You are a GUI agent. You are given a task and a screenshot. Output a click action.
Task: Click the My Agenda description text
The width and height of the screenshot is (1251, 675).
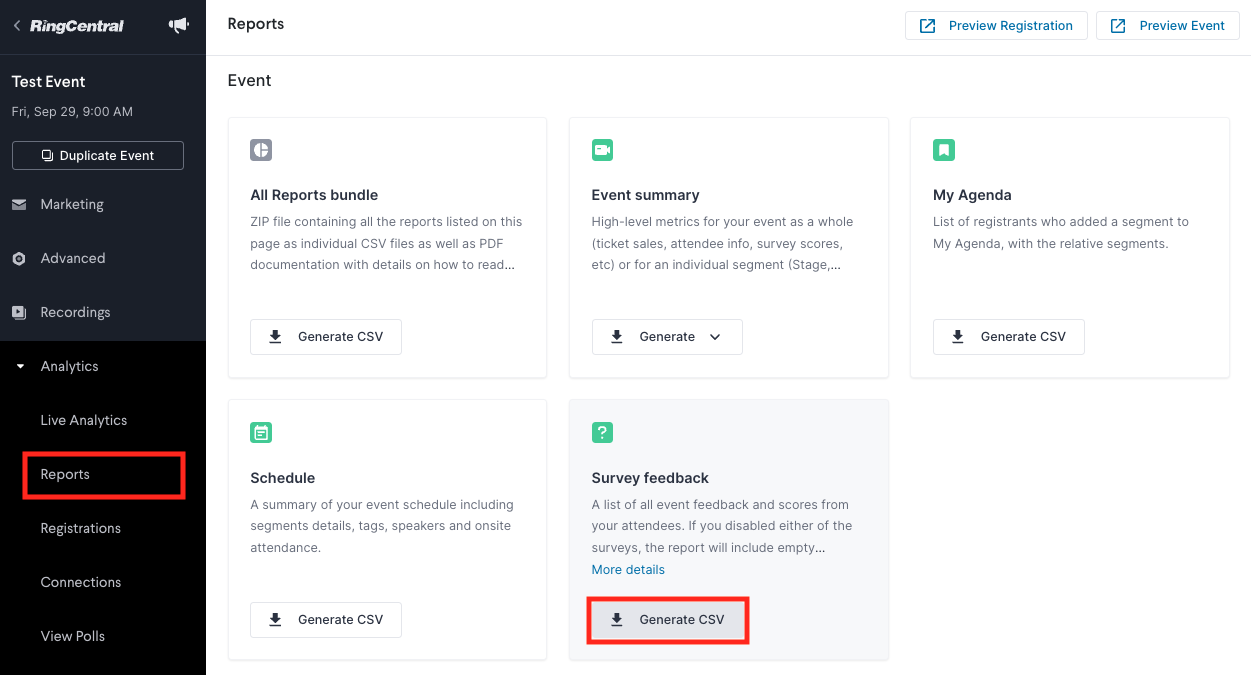pyautogui.click(x=1061, y=233)
